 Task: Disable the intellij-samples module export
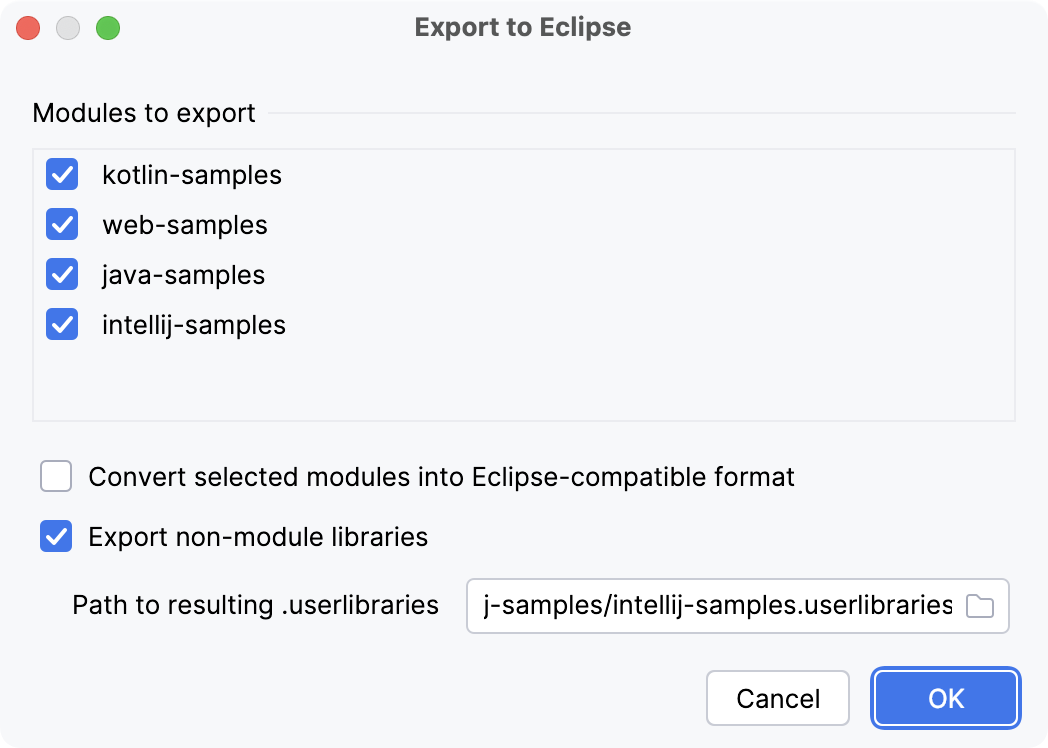point(61,325)
